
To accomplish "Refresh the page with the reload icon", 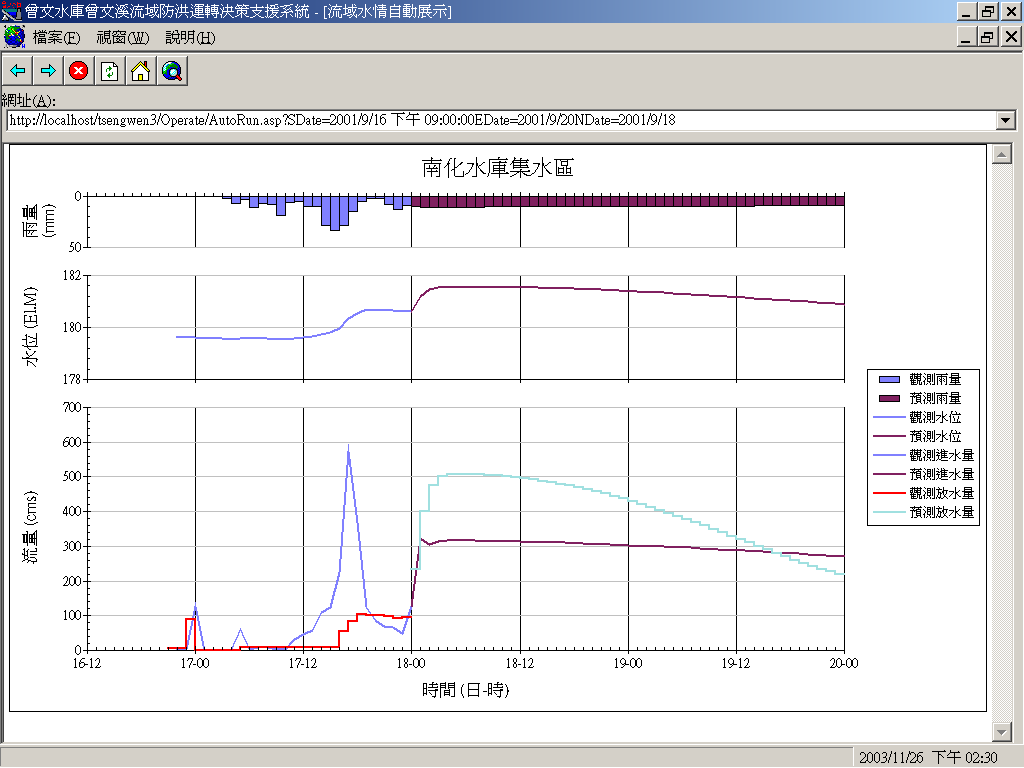I will [110, 71].
